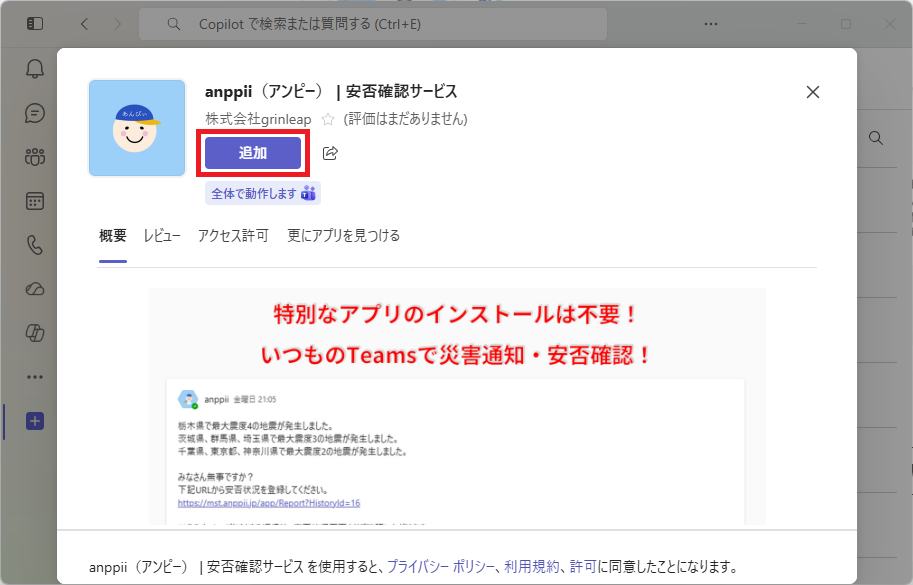Open settings and more ellipsis in title bar

(711, 24)
